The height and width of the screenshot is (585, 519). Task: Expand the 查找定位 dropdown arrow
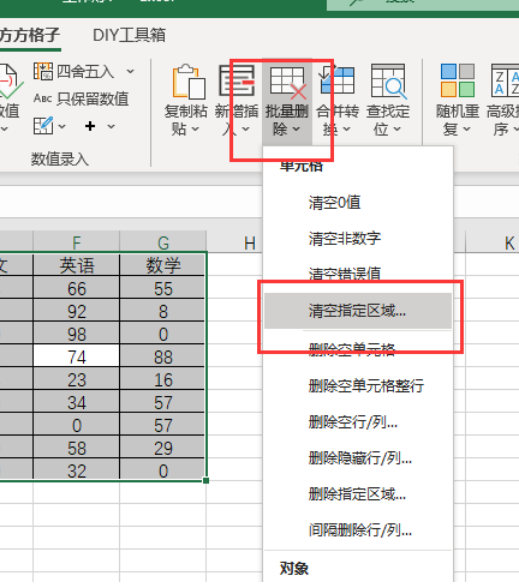pyautogui.click(x=397, y=129)
